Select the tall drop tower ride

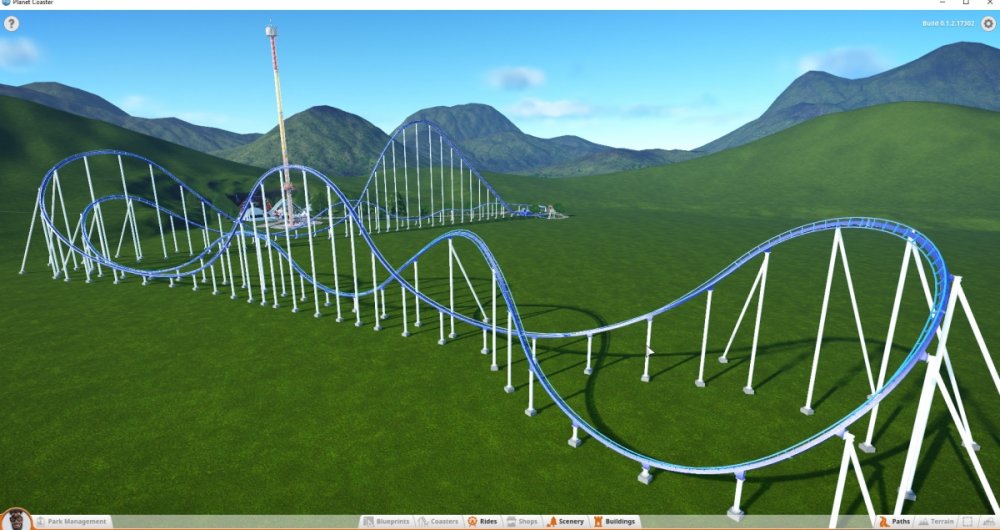coord(278,110)
